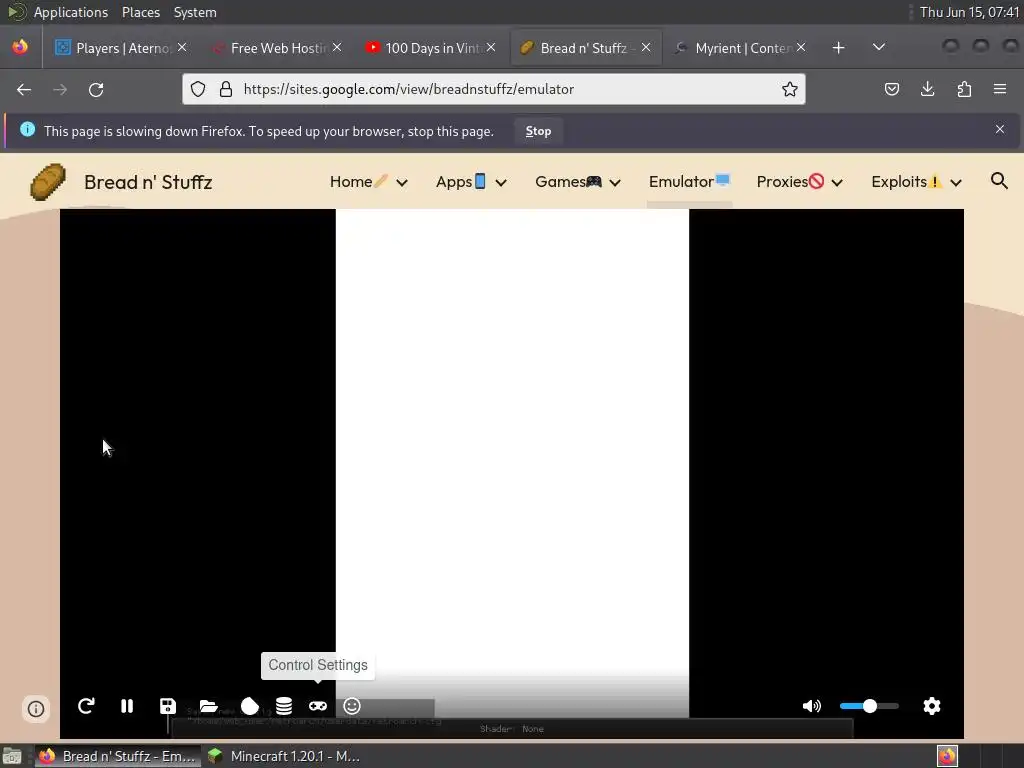Click the load state folder icon
Viewport: 1024px width, 768px height.
tap(208, 706)
